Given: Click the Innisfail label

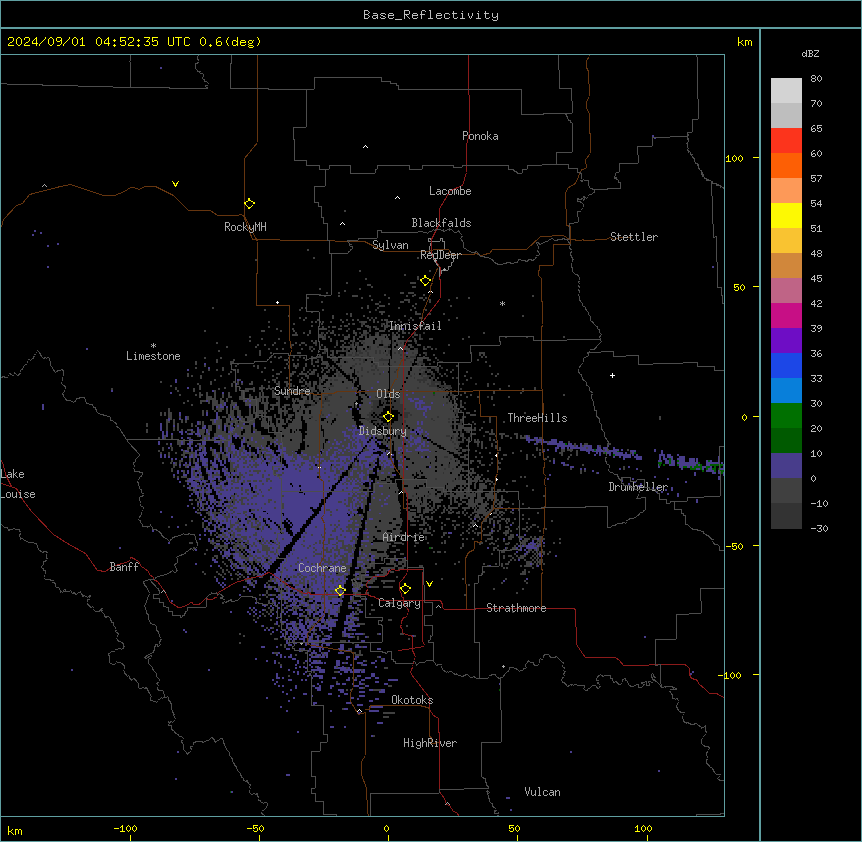Looking at the screenshot, I should point(415,326).
